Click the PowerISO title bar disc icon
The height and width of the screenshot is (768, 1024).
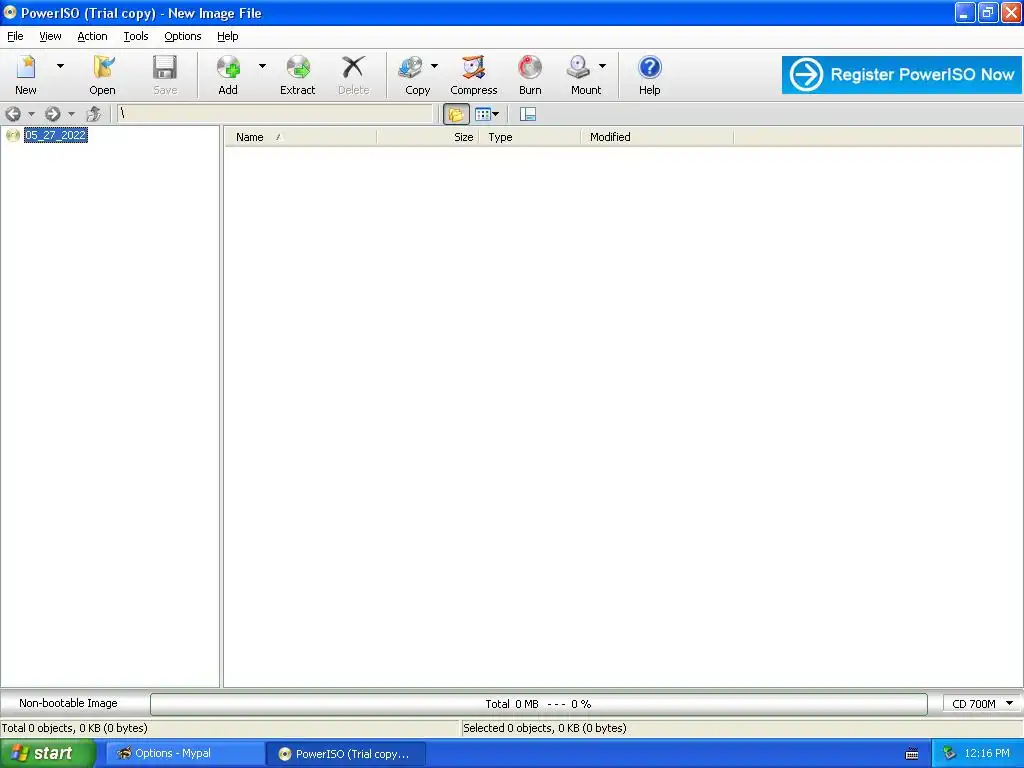click(x=10, y=12)
